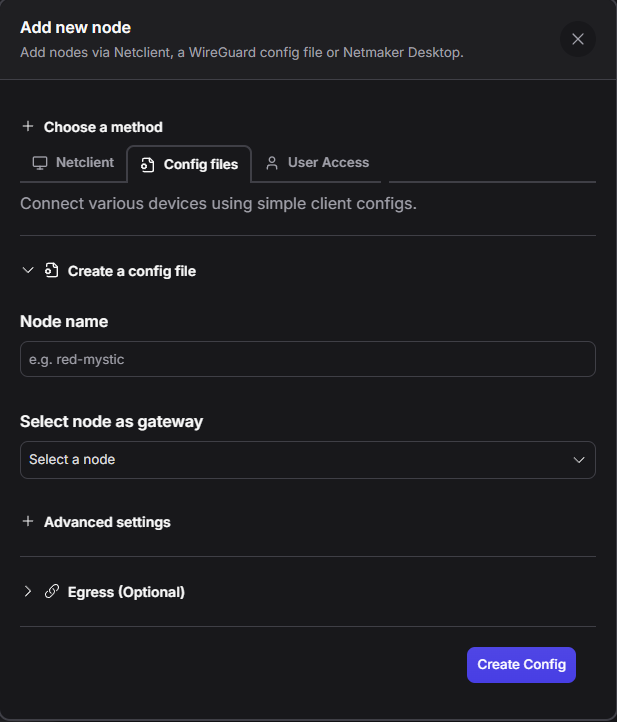The width and height of the screenshot is (617, 722).
Task: Expand Advanced settings by its label
Action: (107, 522)
